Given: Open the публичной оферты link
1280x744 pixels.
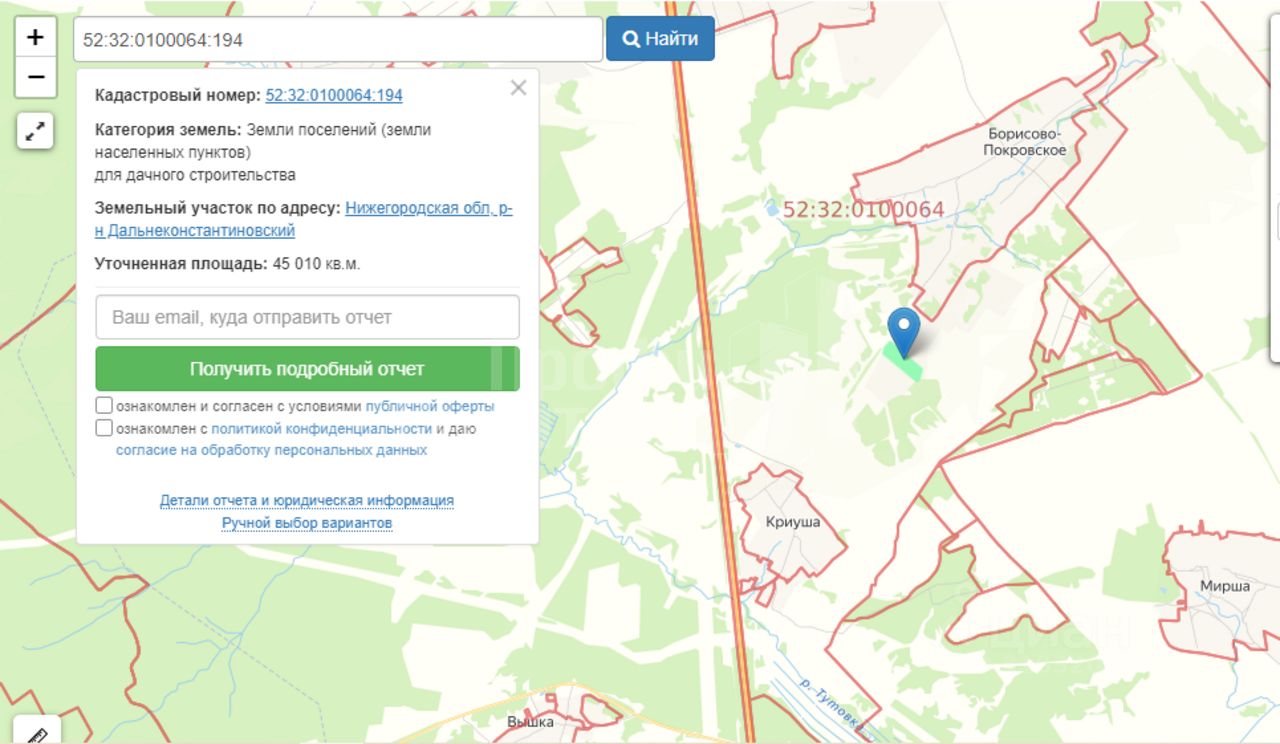Looking at the screenshot, I should click(430, 407).
